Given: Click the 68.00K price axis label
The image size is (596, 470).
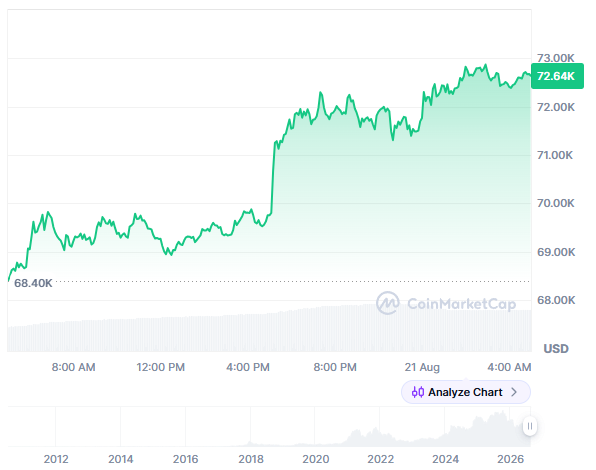Looking at the screenshot, I should pos(556,300).
